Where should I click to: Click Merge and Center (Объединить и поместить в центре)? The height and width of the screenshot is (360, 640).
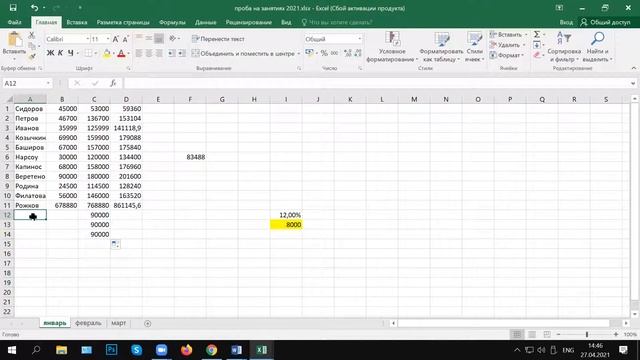[243, 53]
